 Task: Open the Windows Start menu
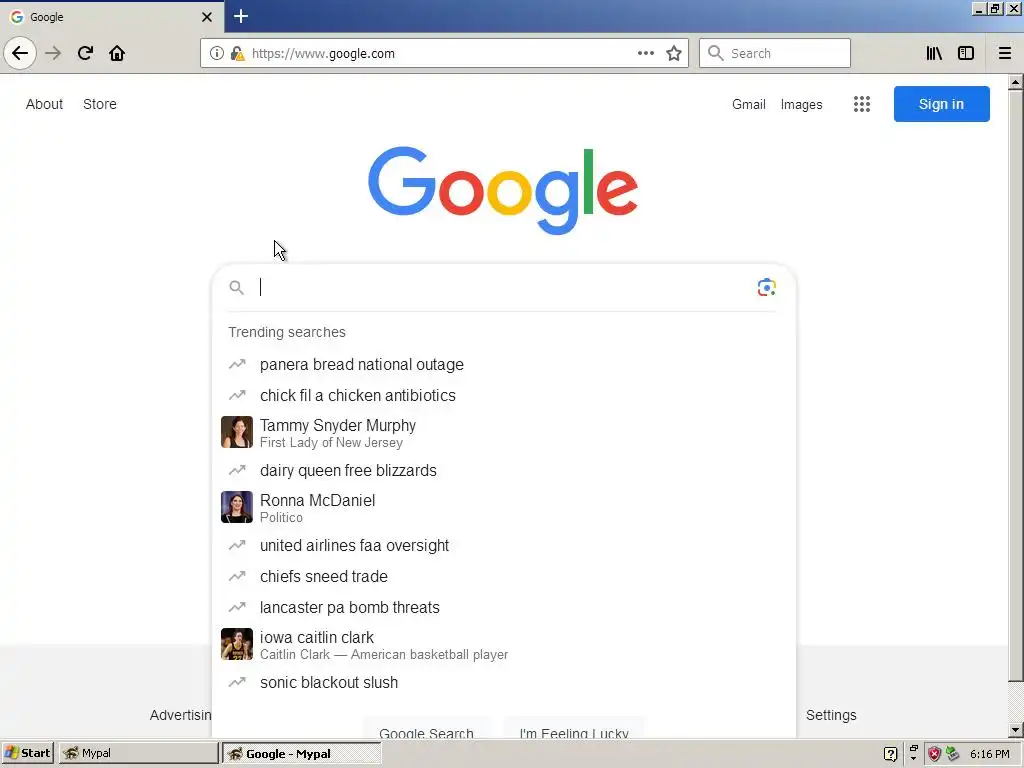28,753
